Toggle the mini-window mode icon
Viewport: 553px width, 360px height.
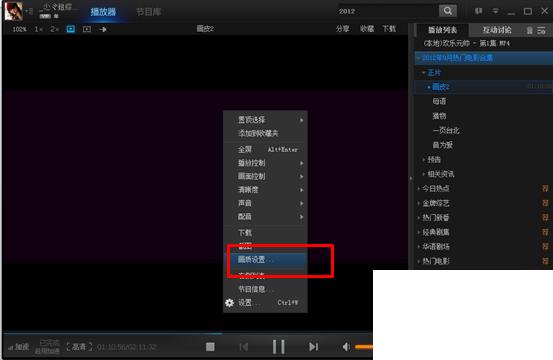click(87, 29)
